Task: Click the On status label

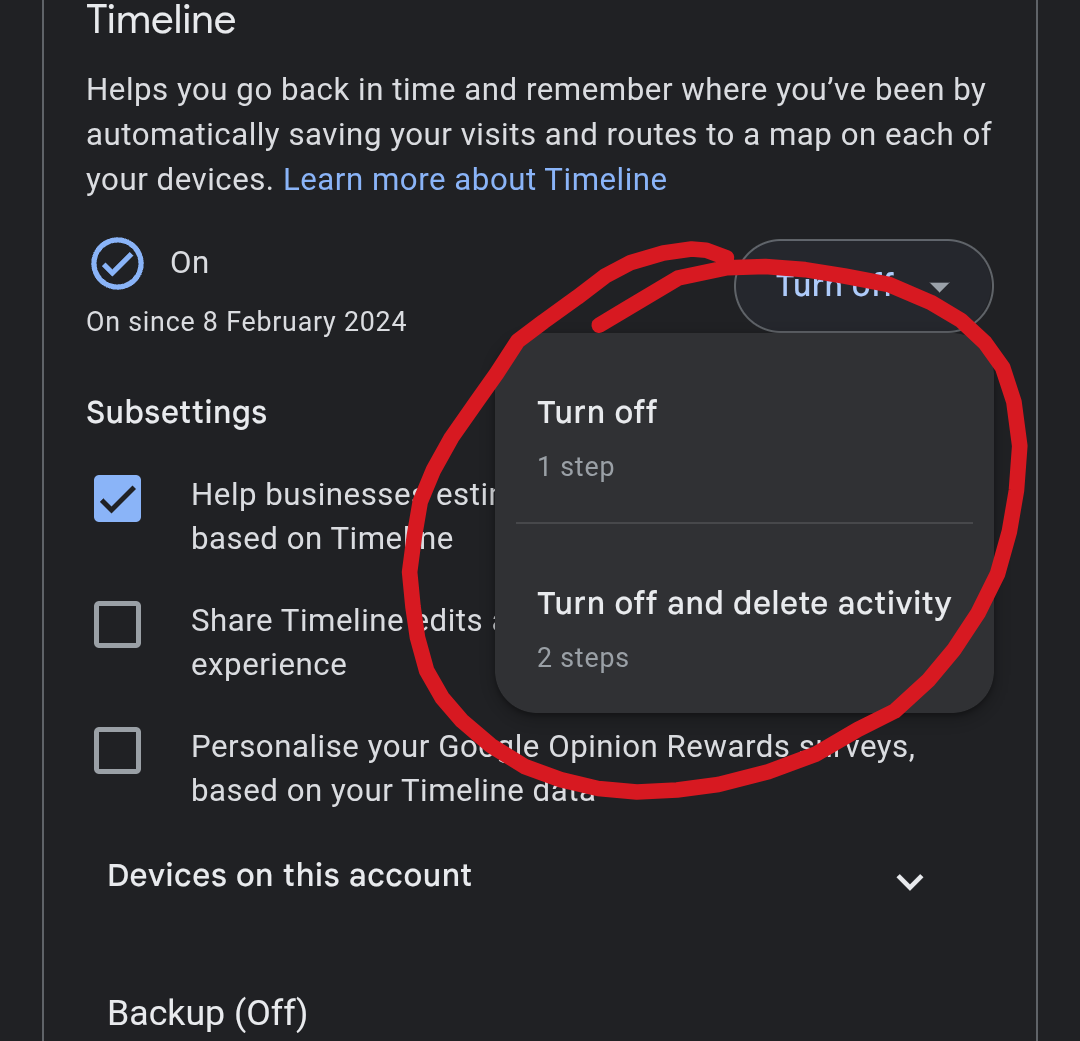Action: click(x=189, y=263)
